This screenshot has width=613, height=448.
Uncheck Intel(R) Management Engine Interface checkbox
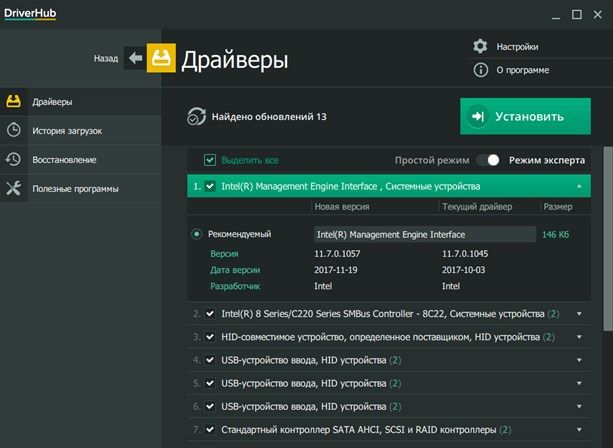[210, 186]
